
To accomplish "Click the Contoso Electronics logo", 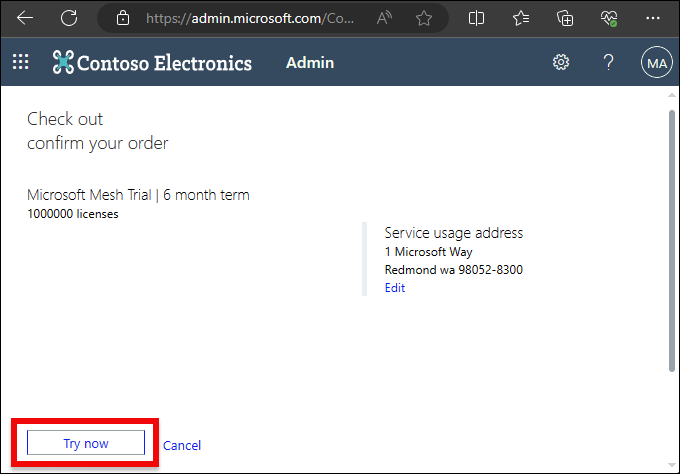I will pyautogui.click(x=152, y=63).
